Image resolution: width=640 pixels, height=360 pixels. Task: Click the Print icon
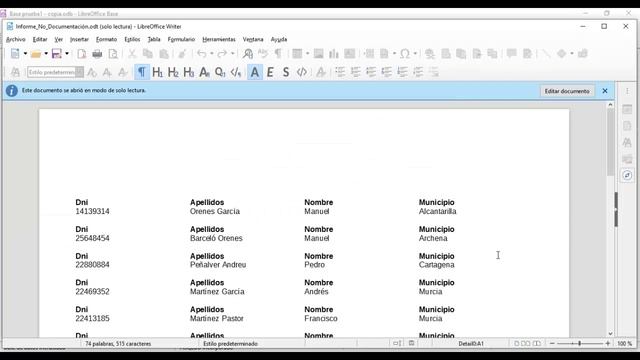(97, 53)
